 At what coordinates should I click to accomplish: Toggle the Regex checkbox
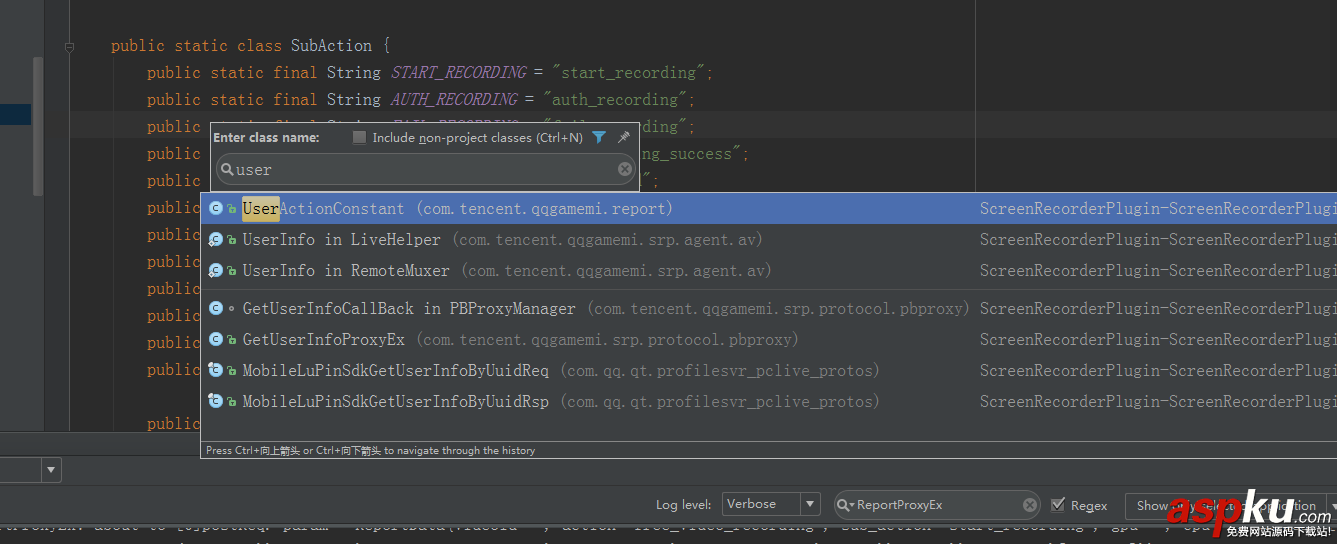tap(1058, 505)
